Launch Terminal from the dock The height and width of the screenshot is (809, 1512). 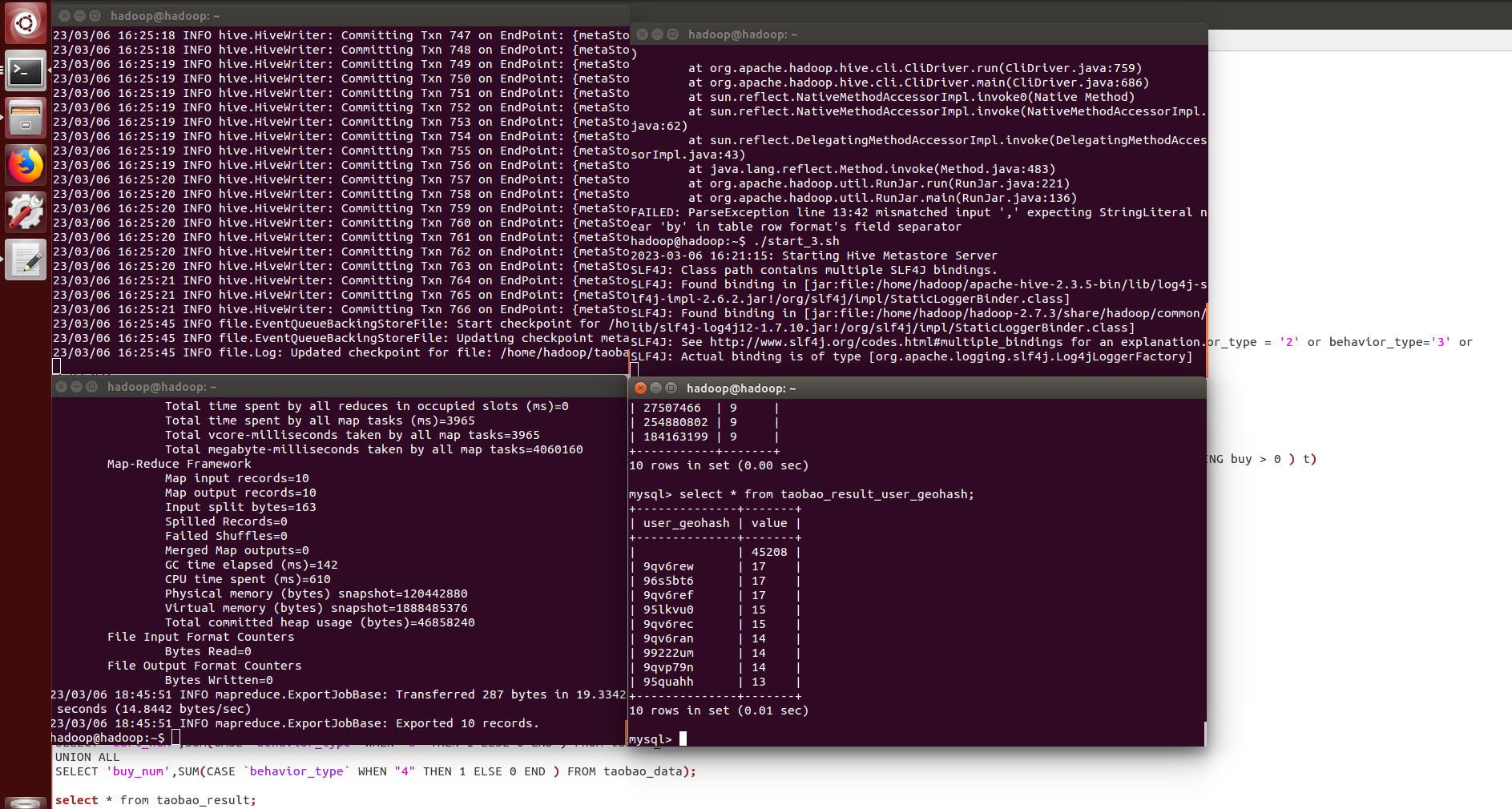pyautogui.click(x=26, y=72)
